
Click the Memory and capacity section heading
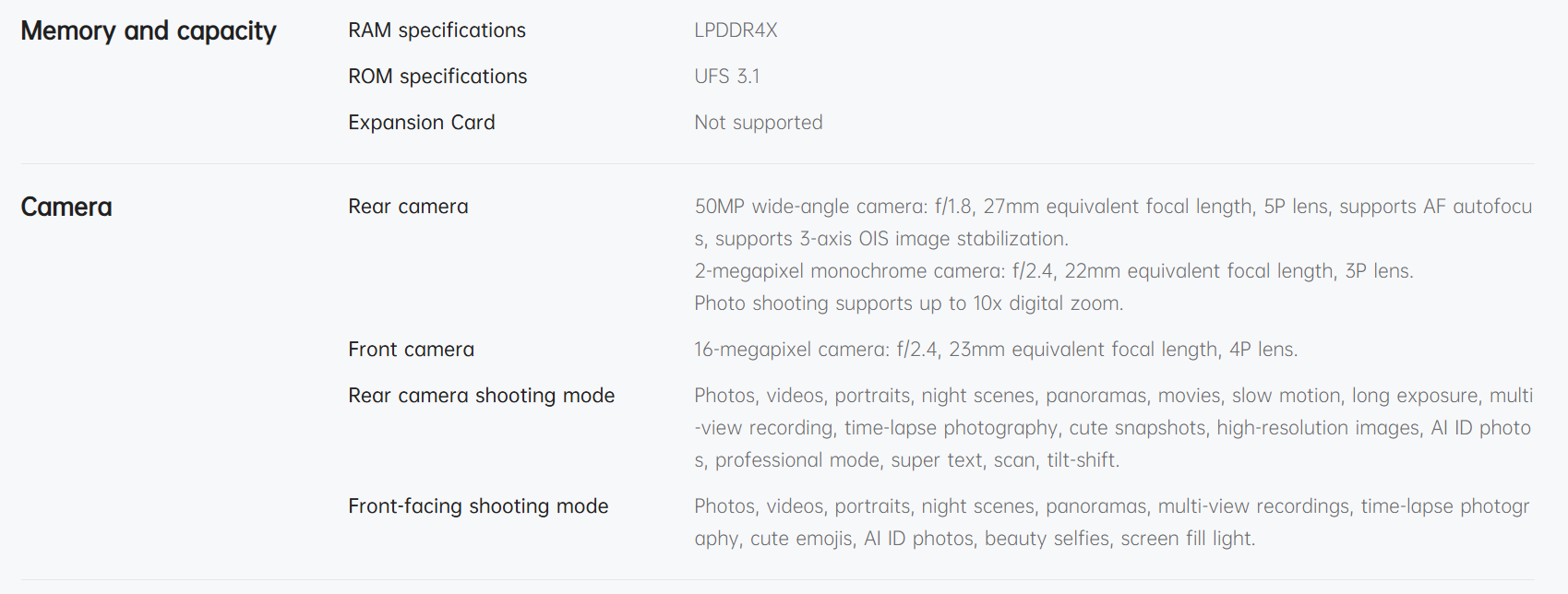[149, 31]
